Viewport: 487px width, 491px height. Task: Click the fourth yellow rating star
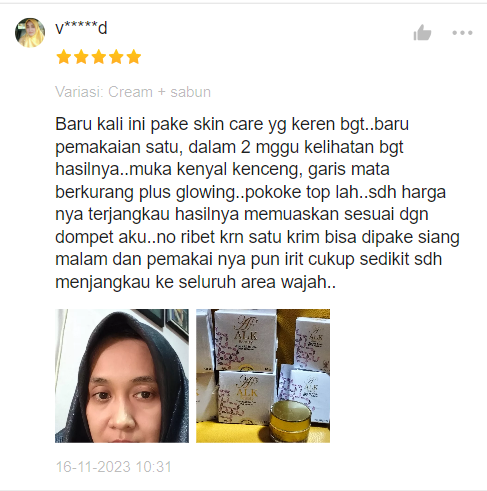coord(116,57)
